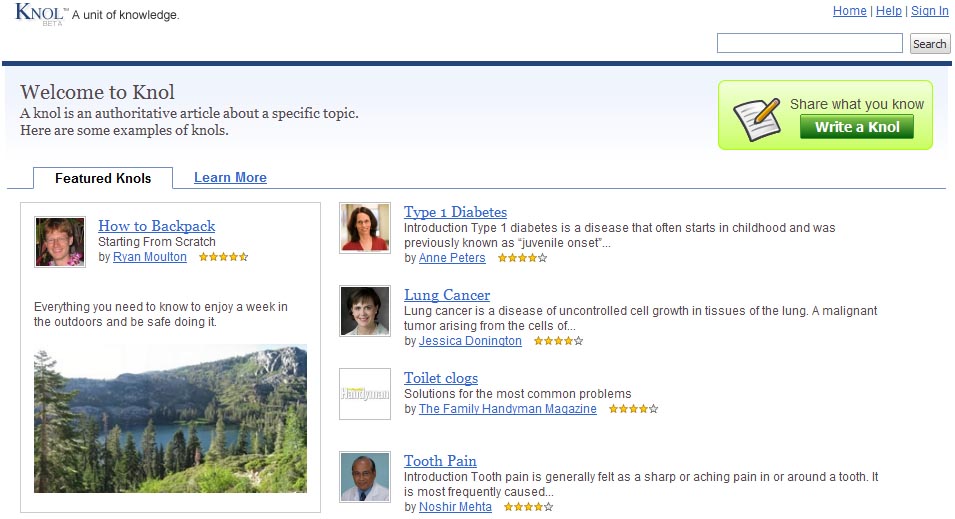Image resolution: width=955 pixels, height=519 pixels.
Task: Click Jessica Donington's author photo
Action: [x=365, y=311]
